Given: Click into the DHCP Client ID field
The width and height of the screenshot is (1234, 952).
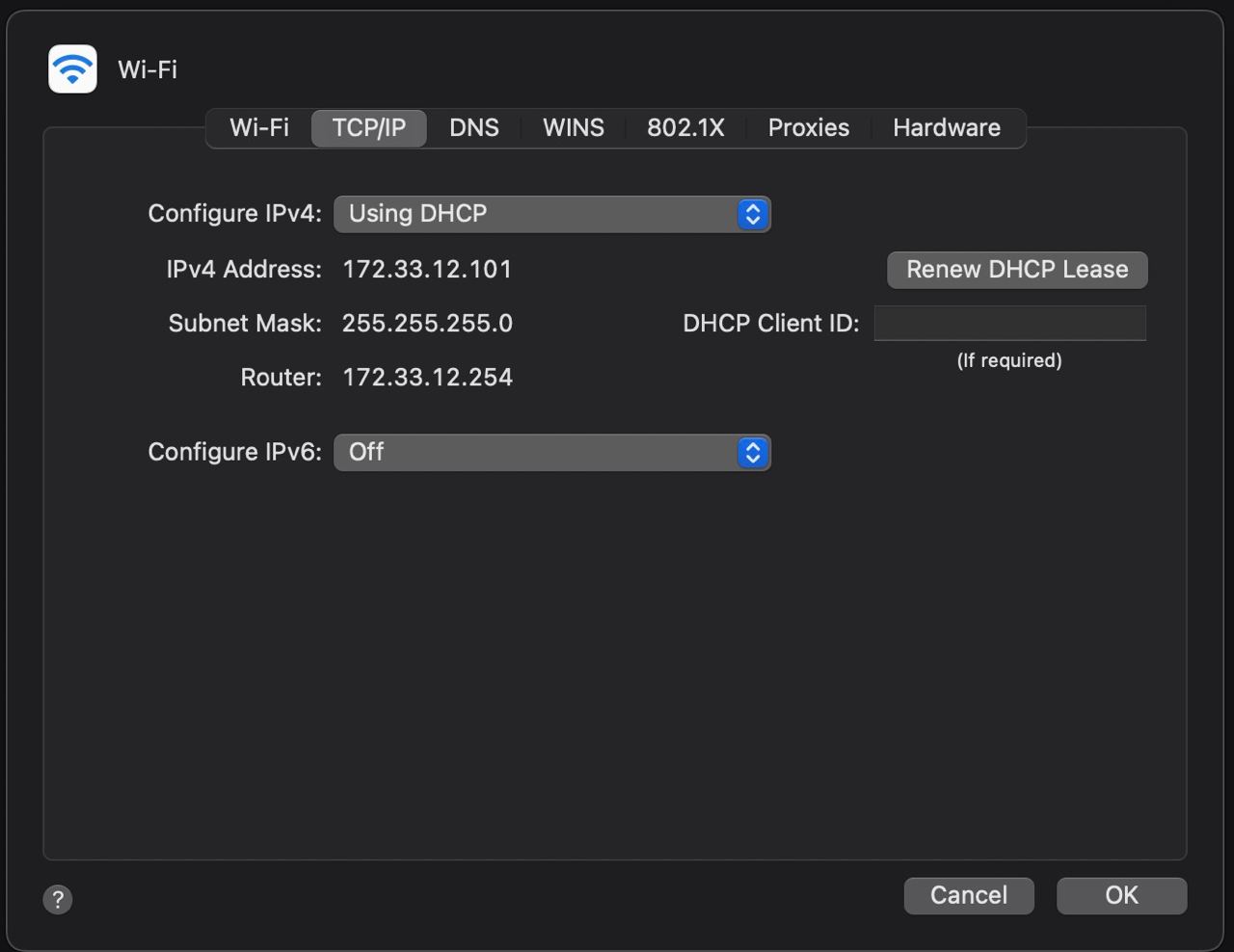Looking at the screenshot, I should pos(1009,324).
